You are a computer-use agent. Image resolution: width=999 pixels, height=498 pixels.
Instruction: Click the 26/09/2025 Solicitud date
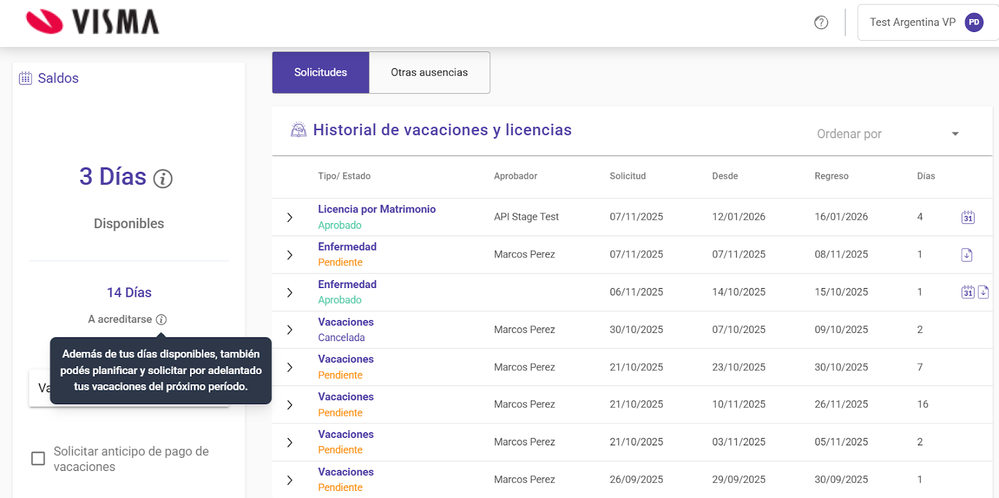tap(636, 480)
